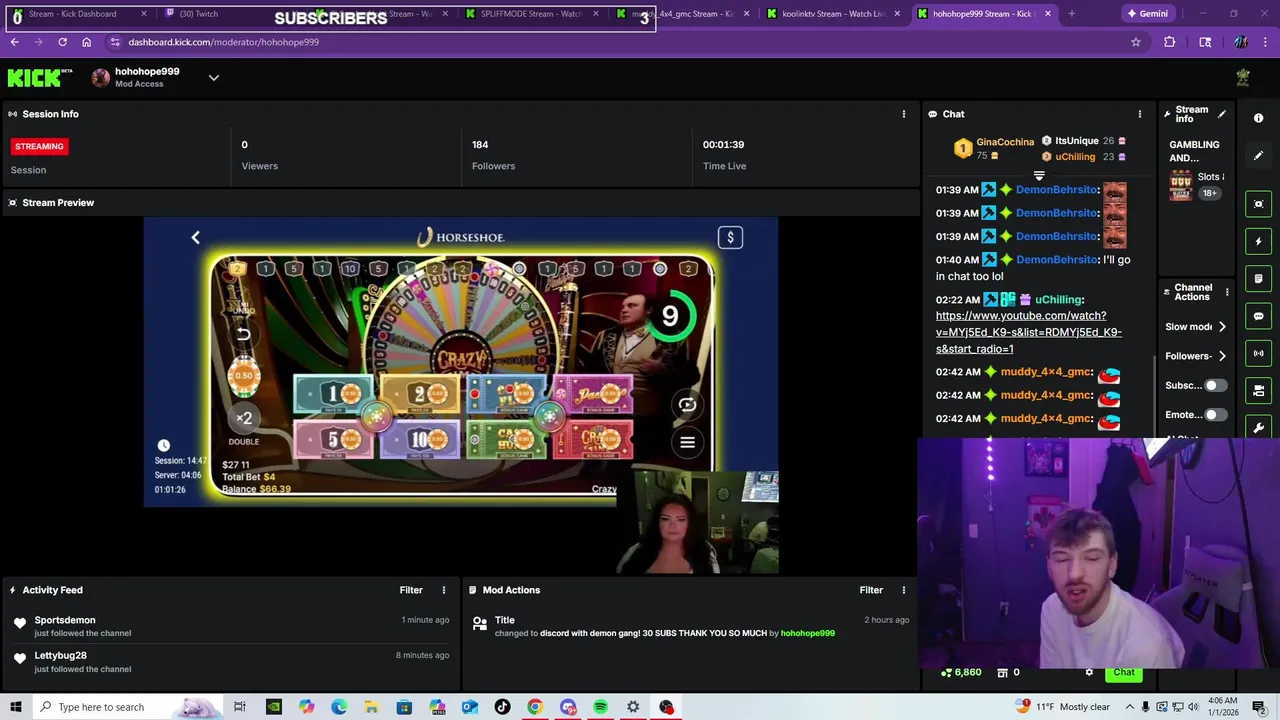Click the browser home button
The height and width of the screenshot is (720, 1280).
(x=86, y=42)
